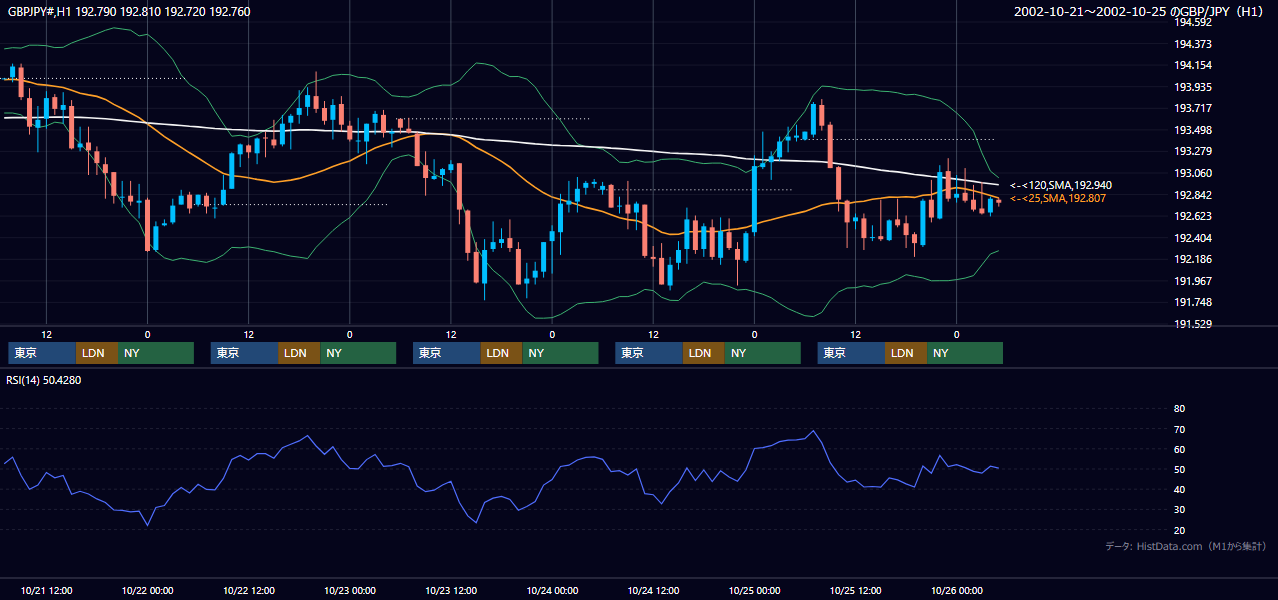The width and height of the screenshot is (1278, 600).
Task: Click price level 192.842 on the axis
Action: [x=1193, y=195]
